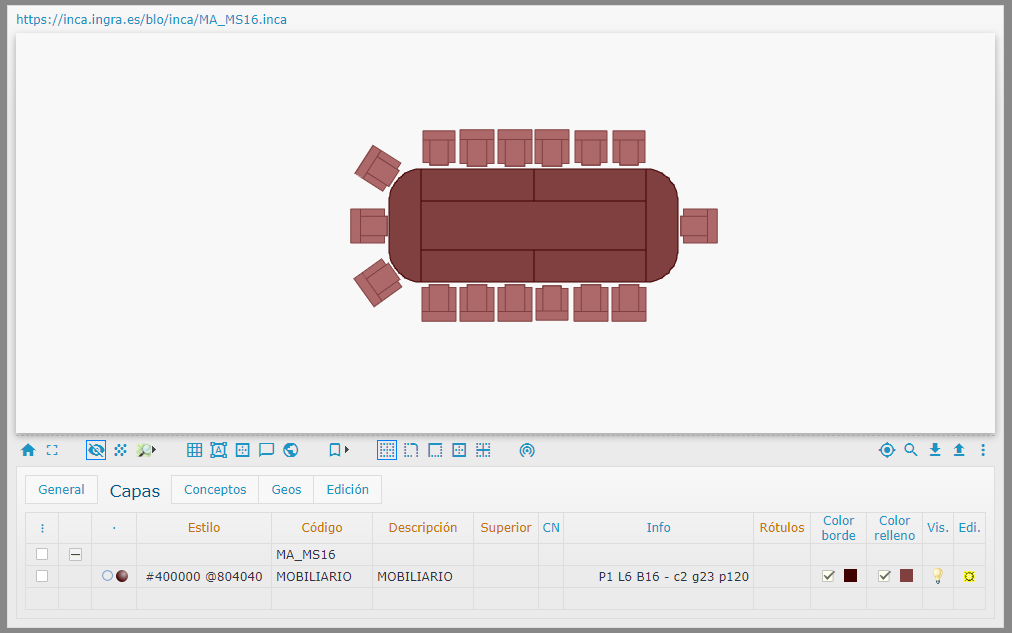This screenshot has width=1012, height=633.
Task: Open the bookmark dropdown in the toolbar
Action: (x=339, y=450)
